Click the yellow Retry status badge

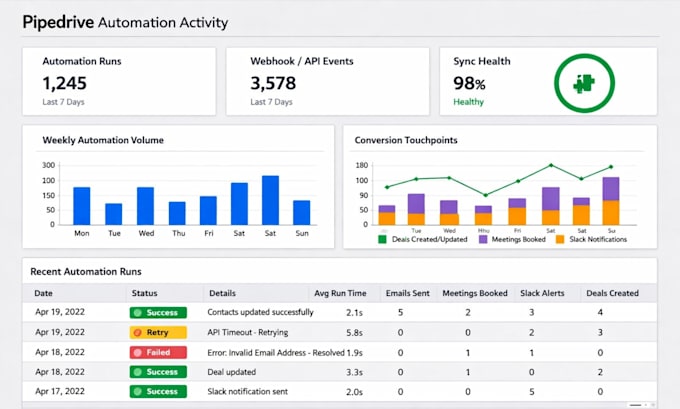coord(158,332)
